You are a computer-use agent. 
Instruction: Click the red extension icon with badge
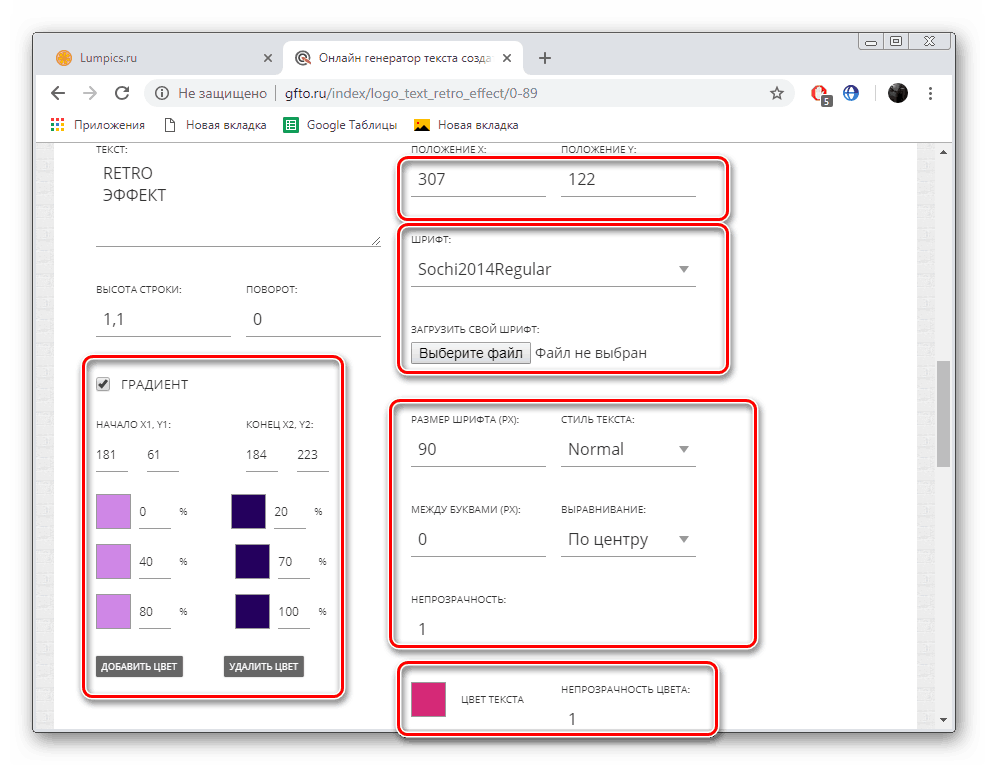tap(820, 95)
